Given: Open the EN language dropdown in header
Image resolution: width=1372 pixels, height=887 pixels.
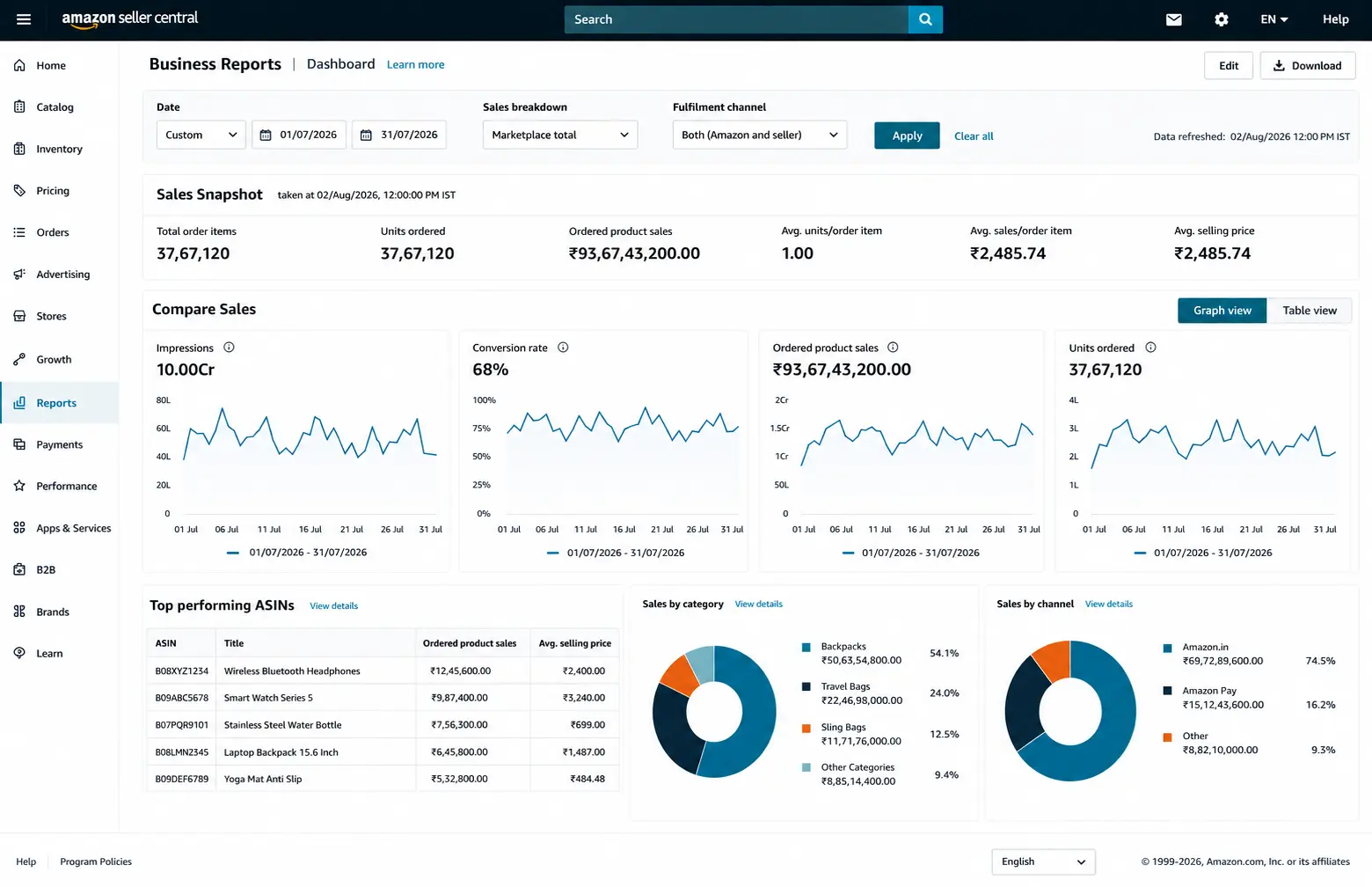Looking at the screenshot, I should pyautogui.click(x=1273, y=19).
